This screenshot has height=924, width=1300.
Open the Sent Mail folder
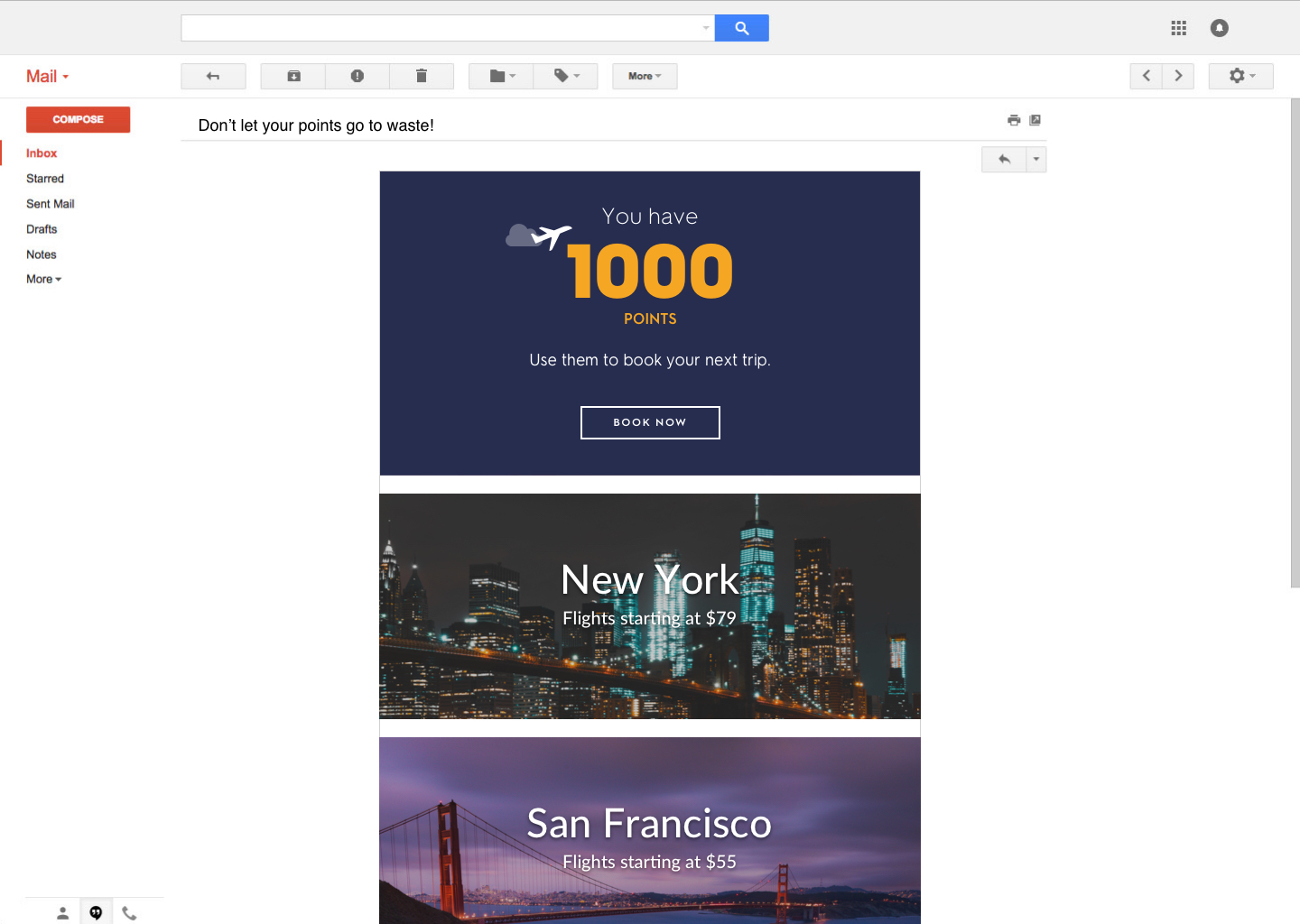[51, 204]
